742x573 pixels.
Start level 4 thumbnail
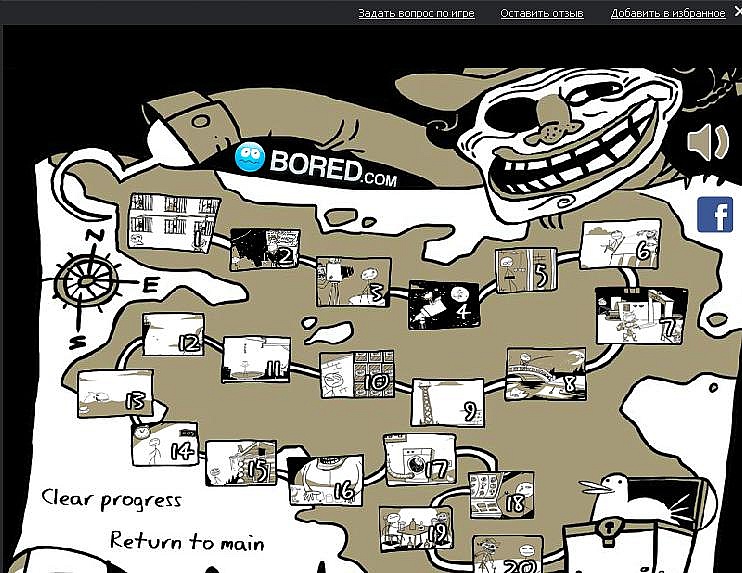point(444,304)
